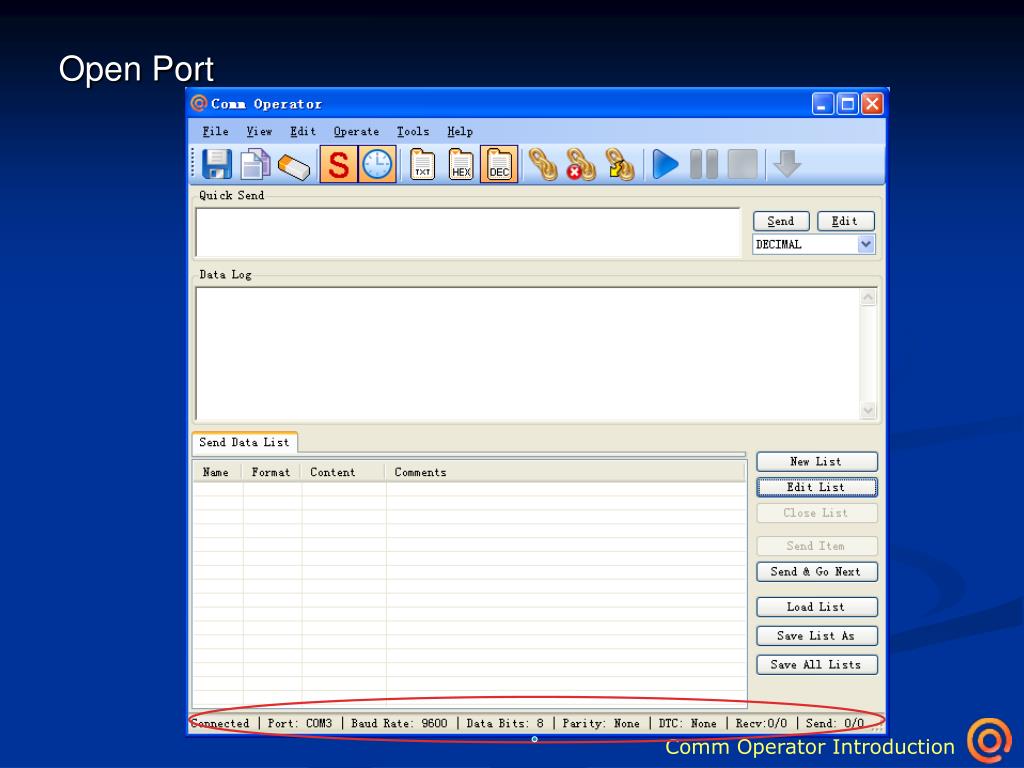The width and height of the screenshot is (1024, 768).
Task: Click the Close List button
Action: click(816, 513)
